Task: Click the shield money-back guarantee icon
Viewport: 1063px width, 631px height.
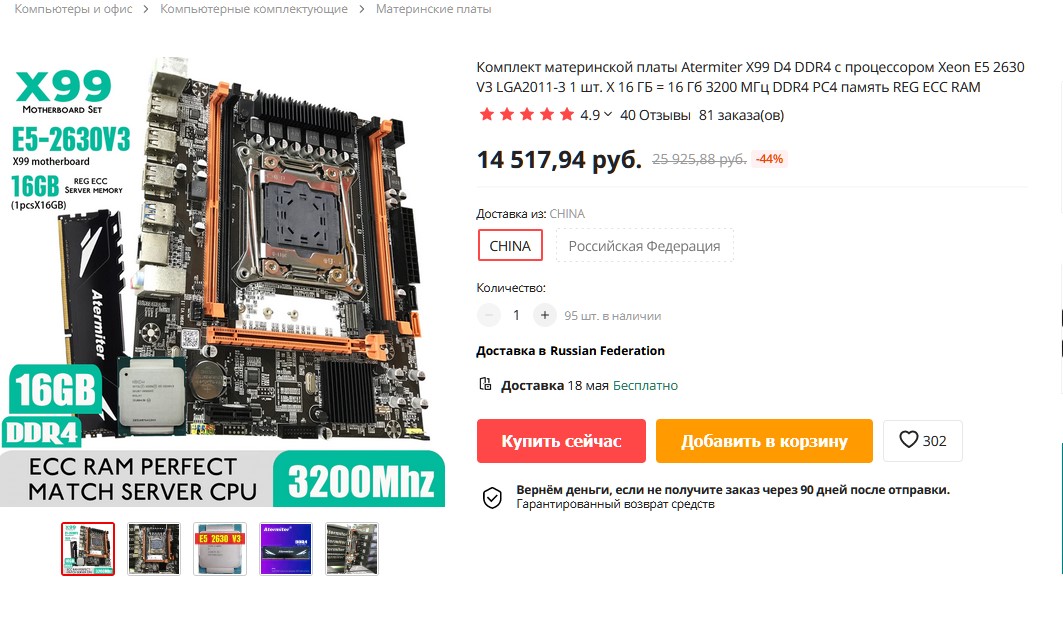Action: pyautogui.click(x=492, y=497)
